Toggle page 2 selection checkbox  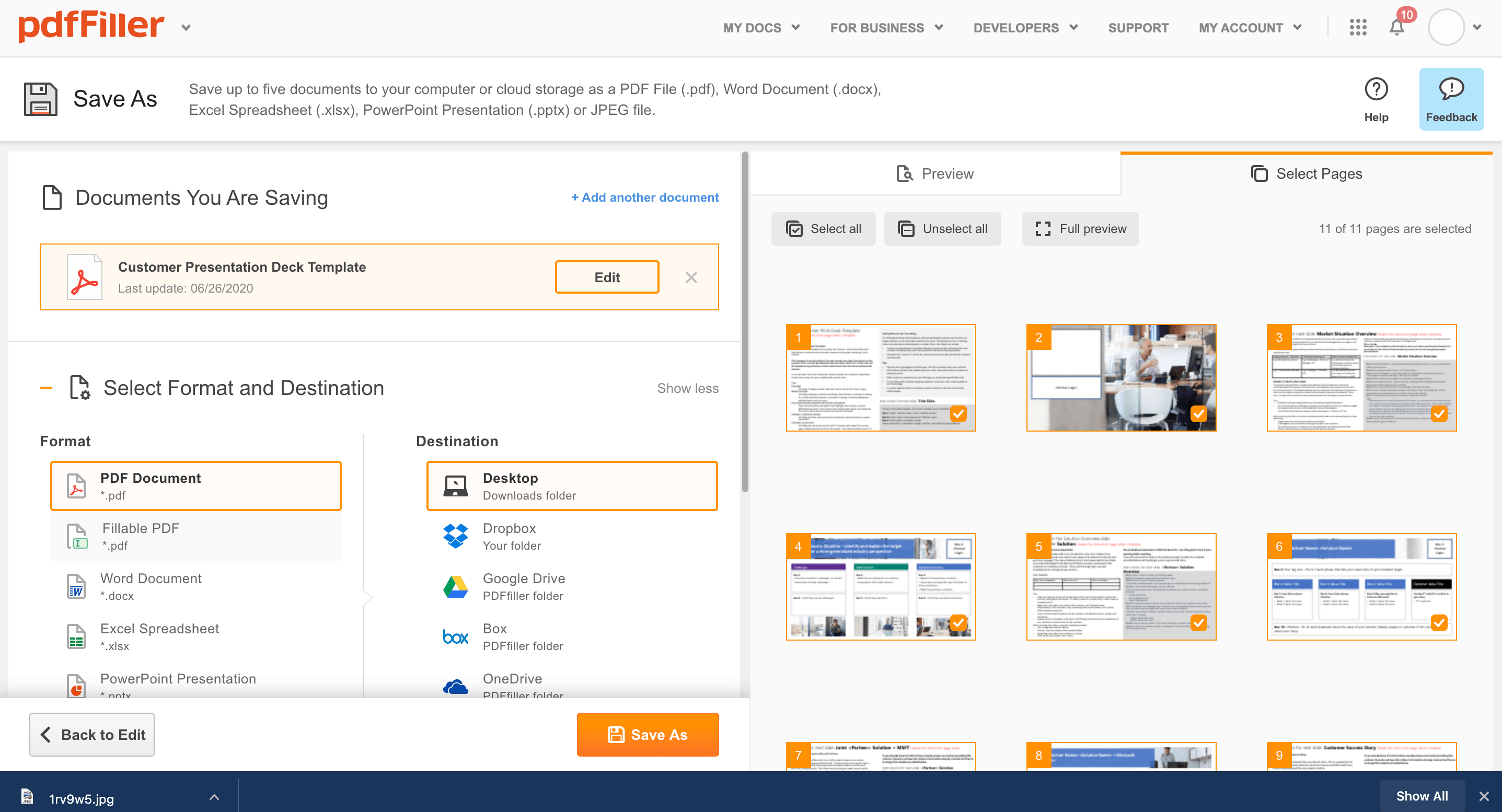(x=1198, y=414)
